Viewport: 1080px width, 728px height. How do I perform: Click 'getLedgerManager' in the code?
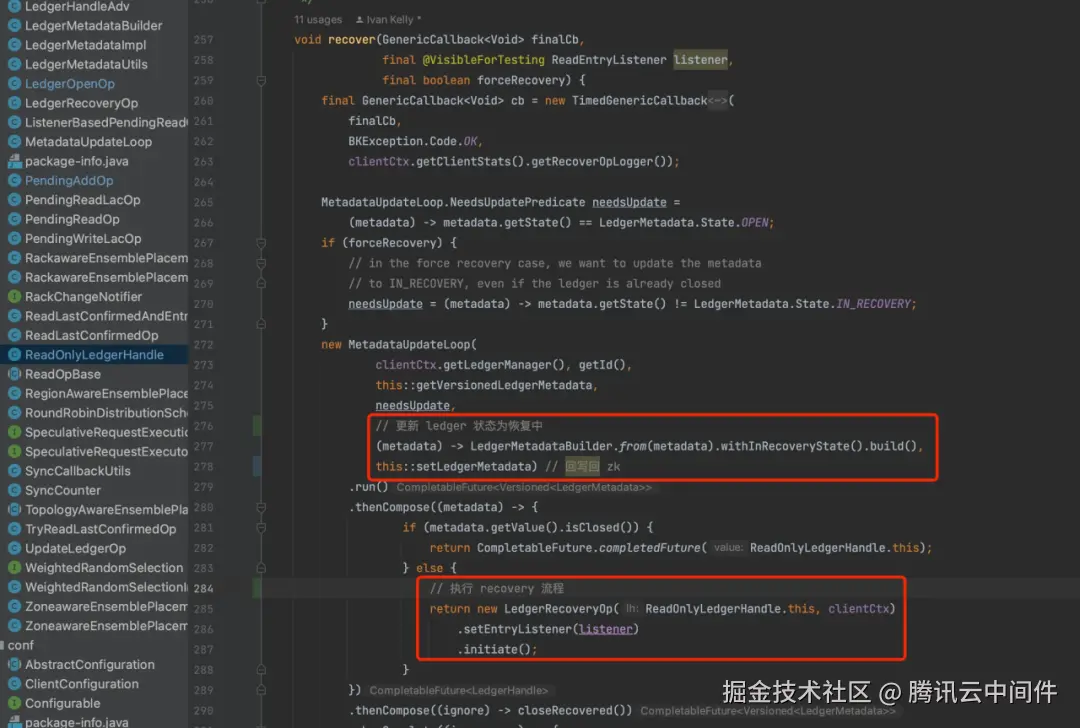coord(498,364)
